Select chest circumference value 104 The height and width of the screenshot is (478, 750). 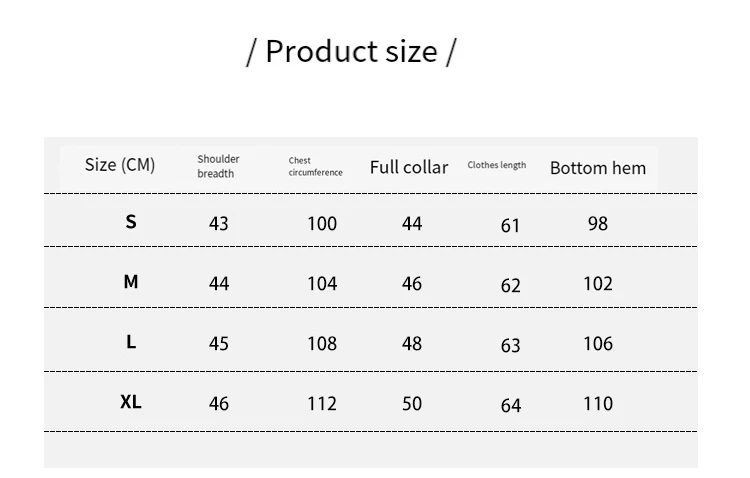click(322, 284)
